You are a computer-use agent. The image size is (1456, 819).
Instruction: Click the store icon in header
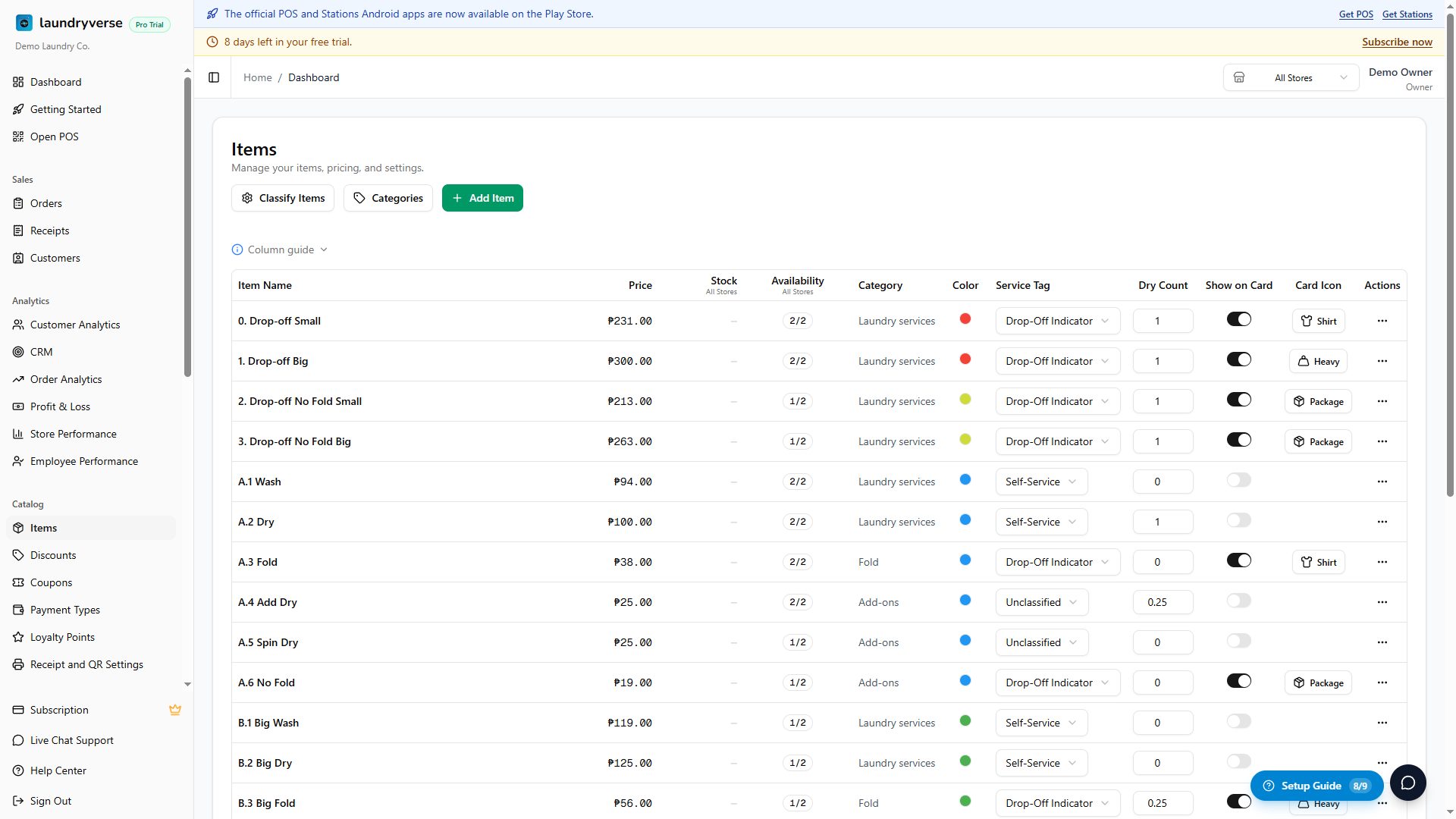(x=1239, y=77)
